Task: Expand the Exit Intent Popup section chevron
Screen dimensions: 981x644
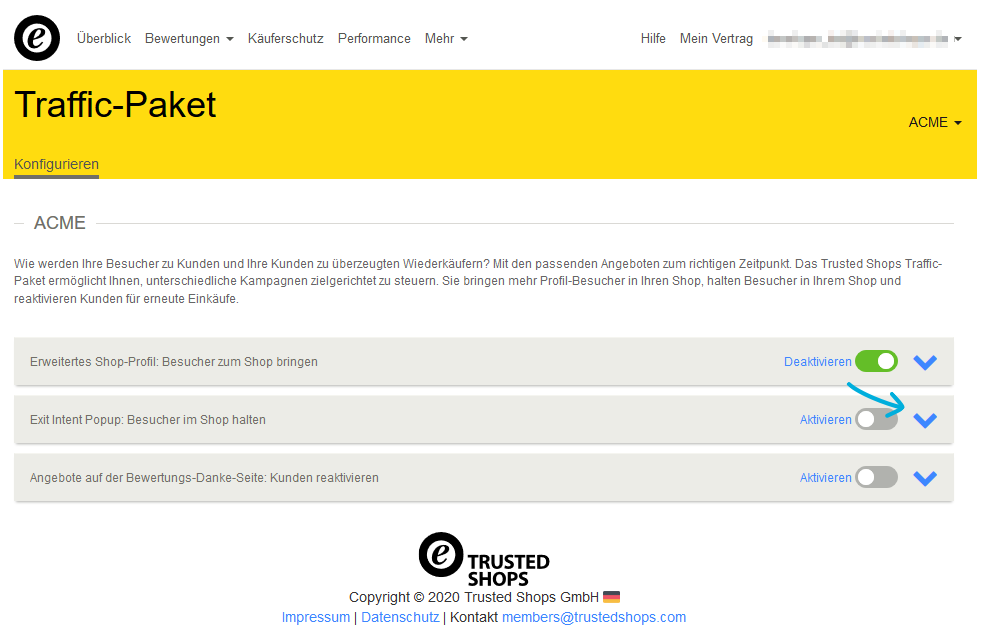Action: click(x=925, y=420)
